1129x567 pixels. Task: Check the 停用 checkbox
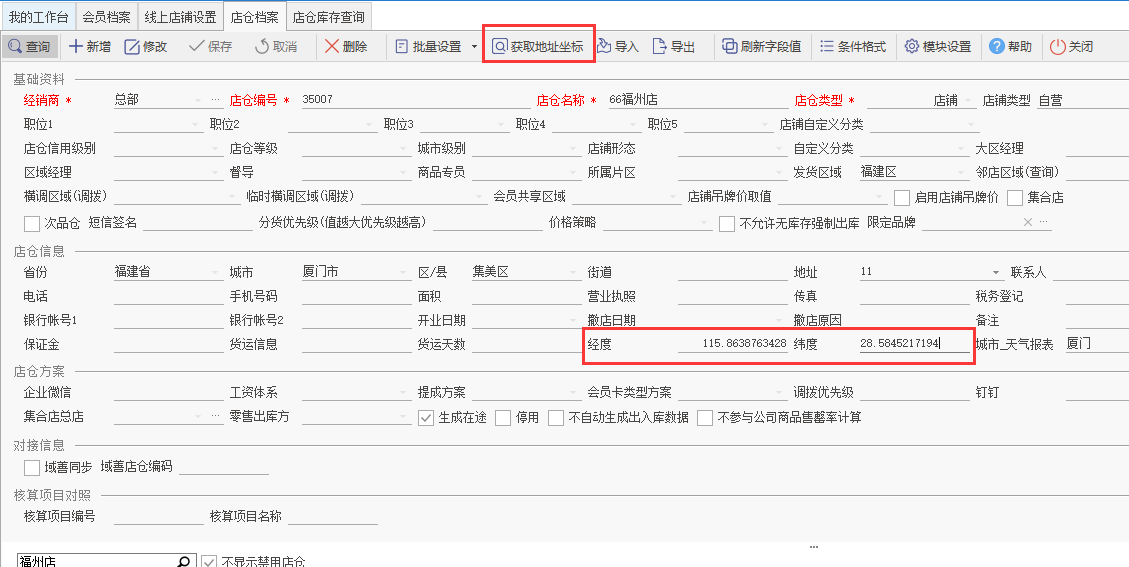pos(503,418)
